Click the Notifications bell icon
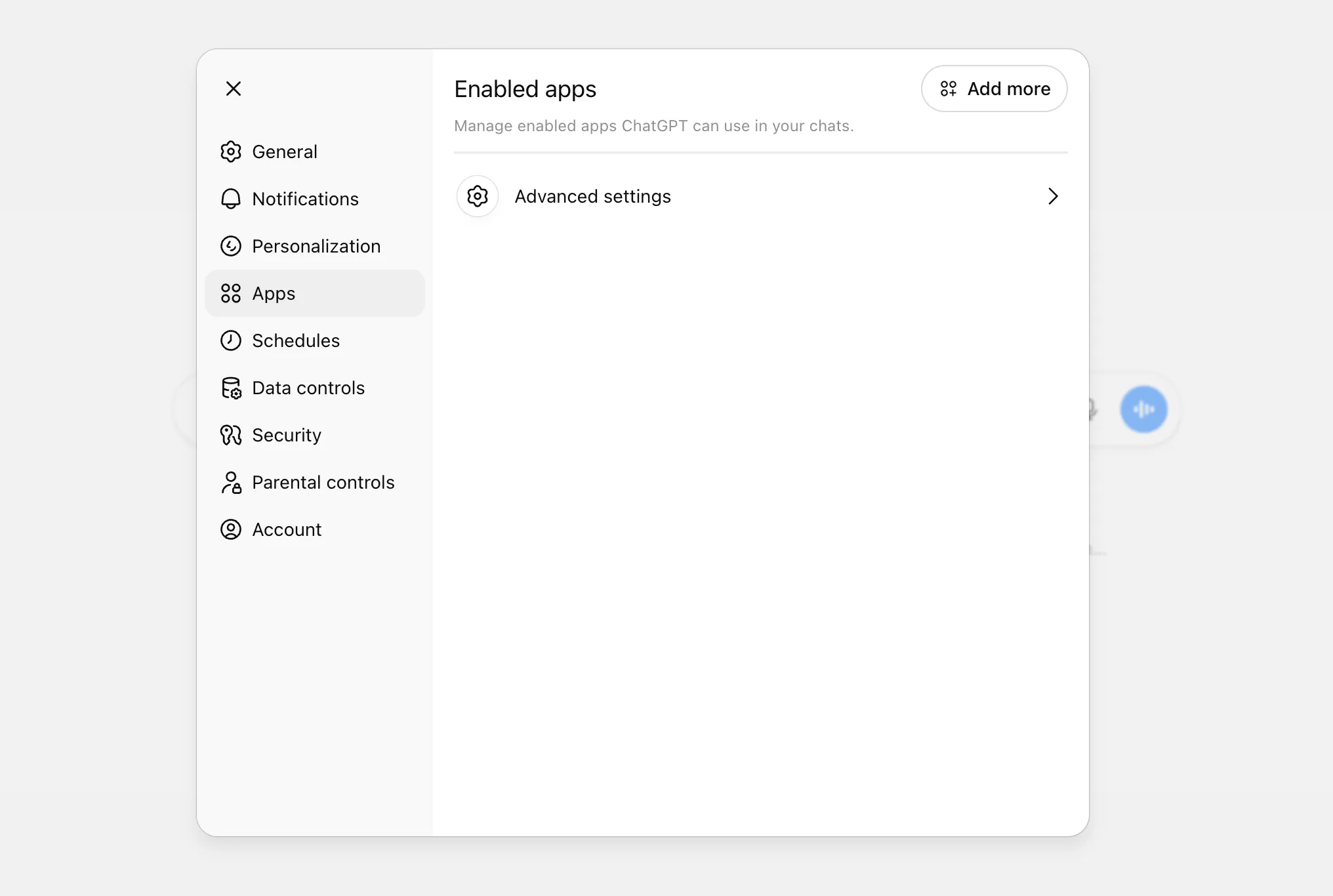The width and height of the screenshot is (1333, 896). pos(230,199)
